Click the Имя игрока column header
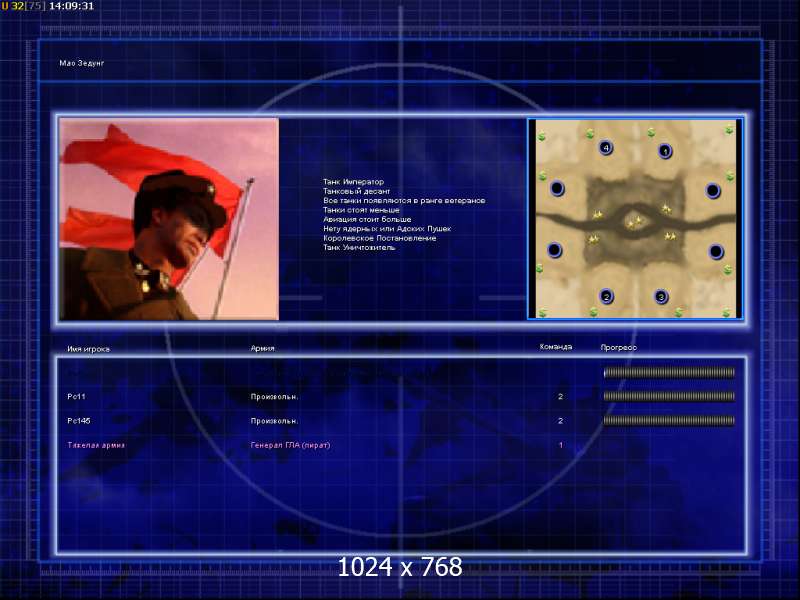800x600 pixels. pyautogui.click(x=88, y=349)
